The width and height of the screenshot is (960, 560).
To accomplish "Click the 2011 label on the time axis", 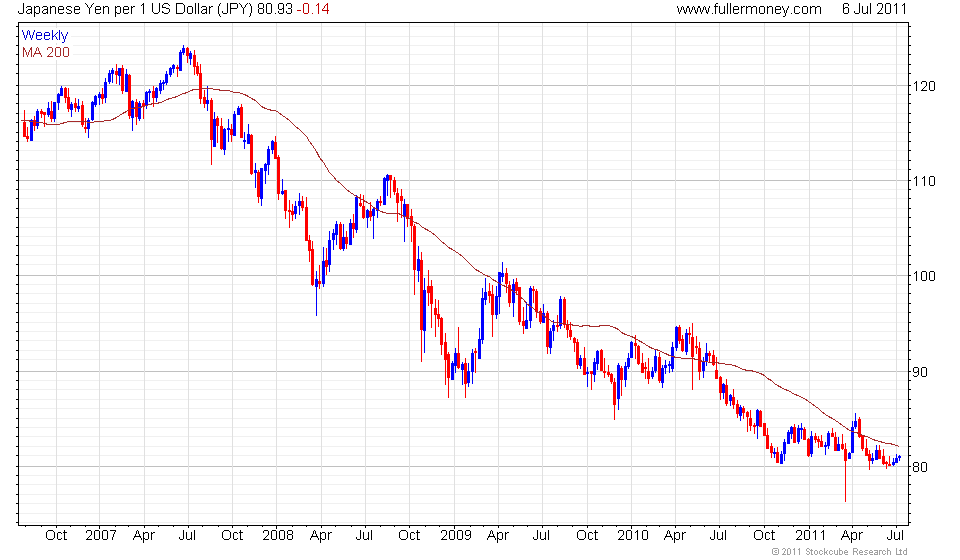I will [x=811, y=536].
